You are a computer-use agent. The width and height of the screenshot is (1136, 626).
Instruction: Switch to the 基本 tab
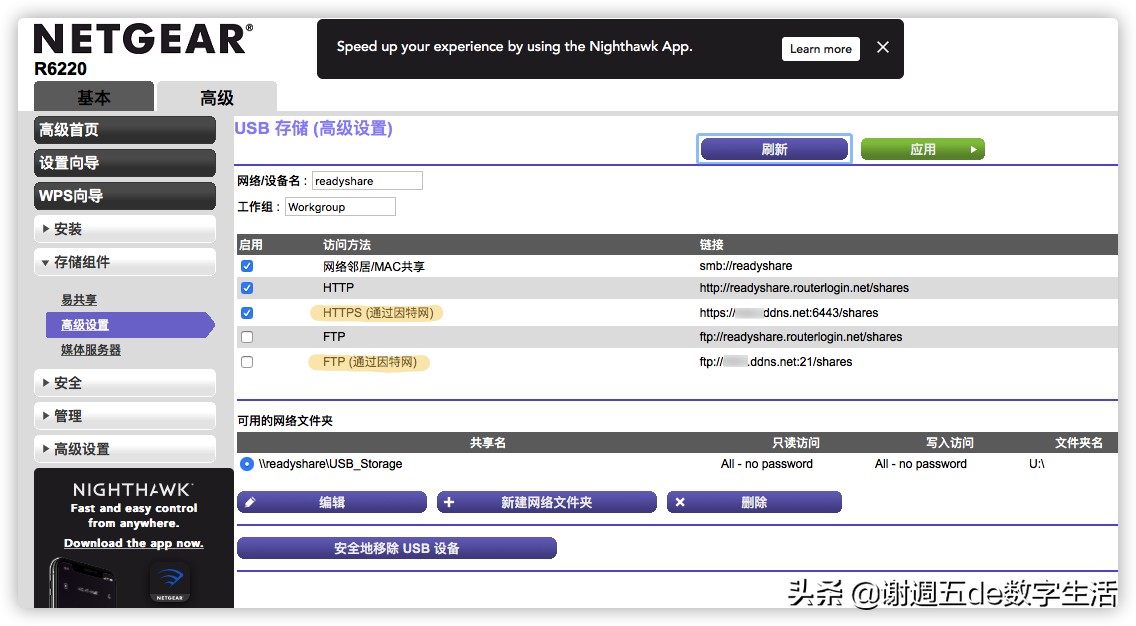tap(95, 98)
